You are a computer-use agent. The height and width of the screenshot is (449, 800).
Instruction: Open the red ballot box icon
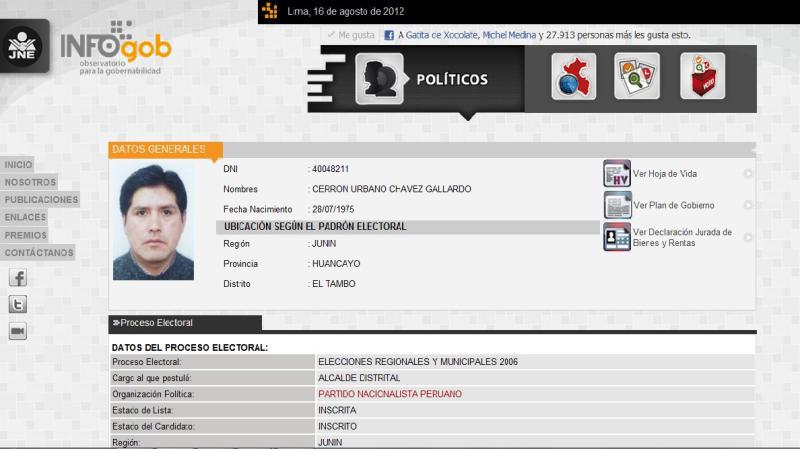pyautogui.click(x=703, y=76)
